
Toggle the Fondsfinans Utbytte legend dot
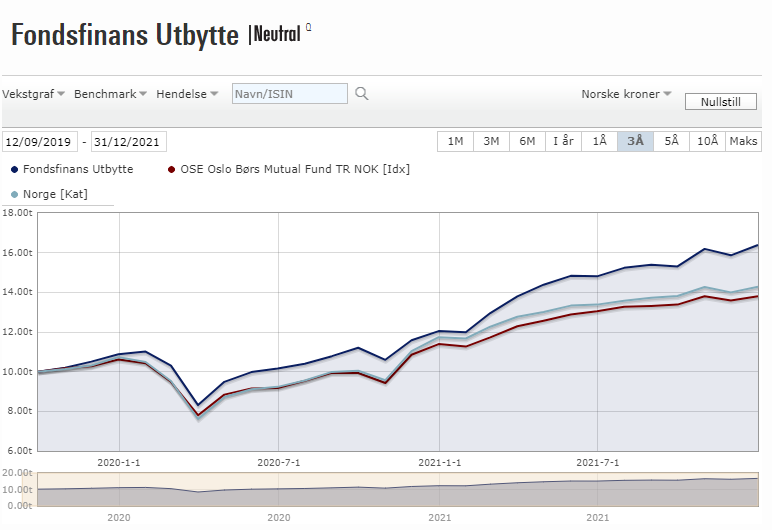[14, 169]
